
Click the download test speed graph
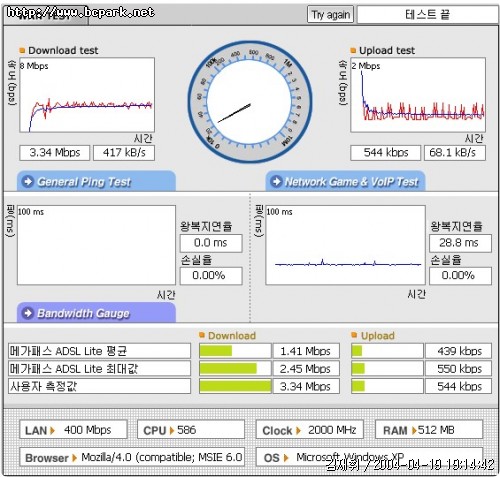(x=87, y=95)
